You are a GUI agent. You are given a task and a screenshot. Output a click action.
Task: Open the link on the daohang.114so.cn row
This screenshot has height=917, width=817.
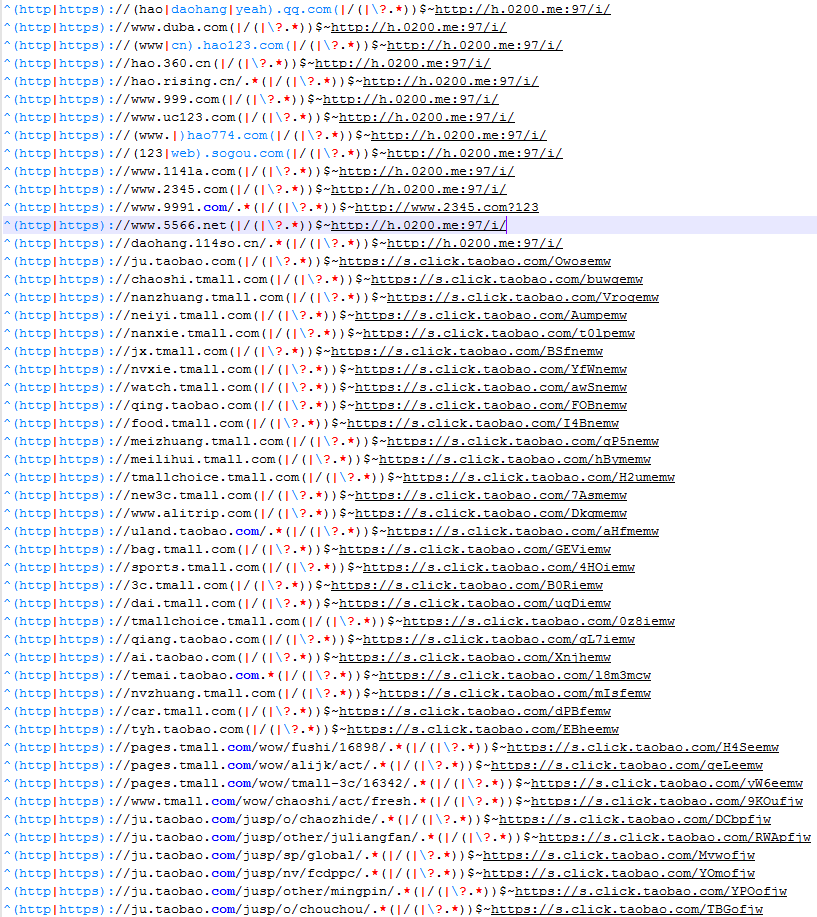[x=474, y=243]
